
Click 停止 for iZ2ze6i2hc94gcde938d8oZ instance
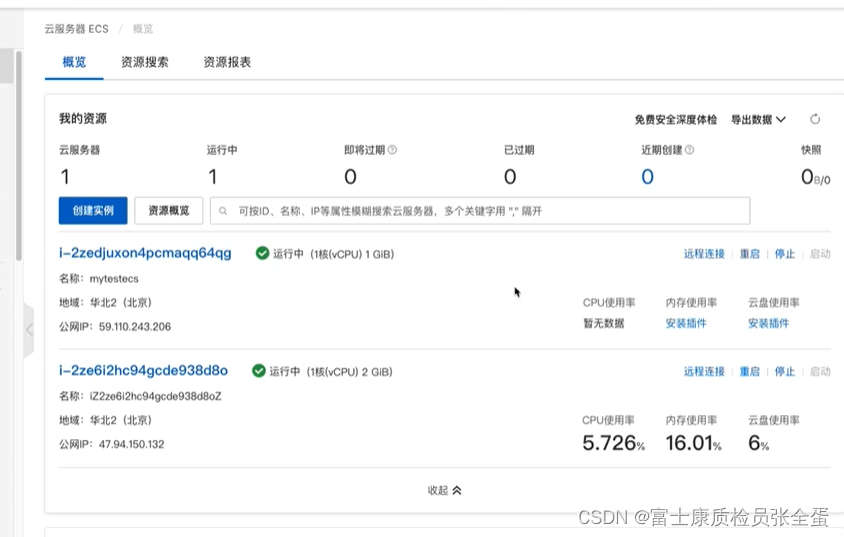tap(785, 371)
